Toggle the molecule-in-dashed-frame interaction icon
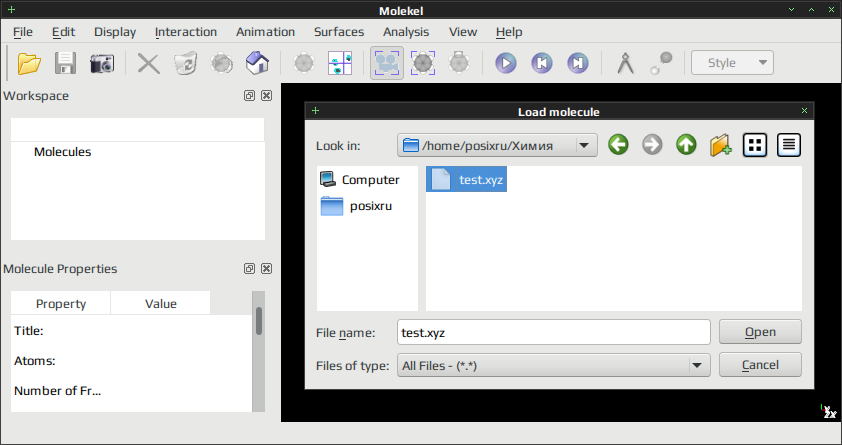The height and width of the screenshot is (445, 842). tap(423, 63)
